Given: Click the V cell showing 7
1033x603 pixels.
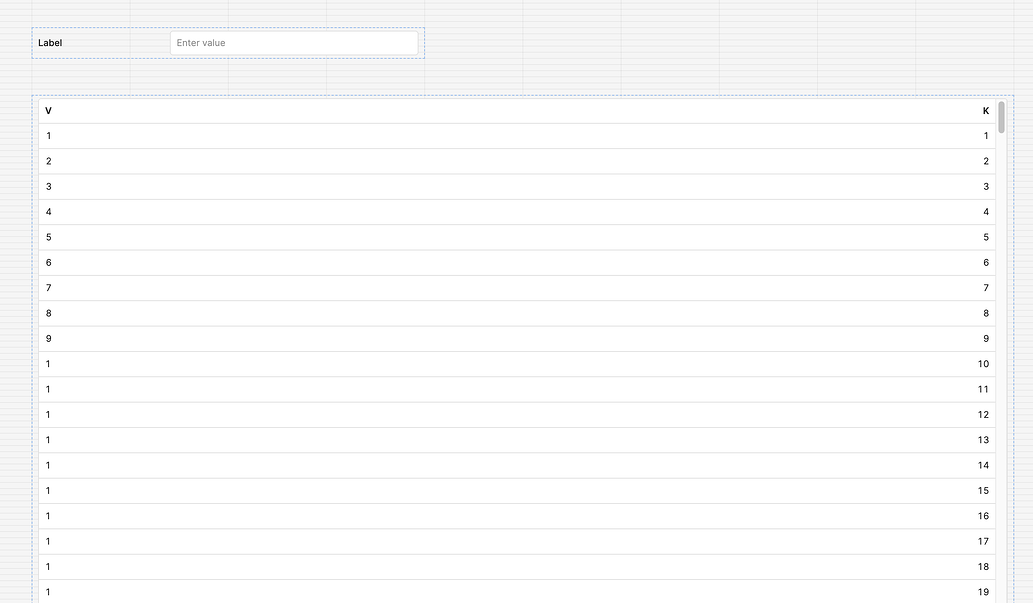Looking at the screenshot, I should [x=49, y=288].
